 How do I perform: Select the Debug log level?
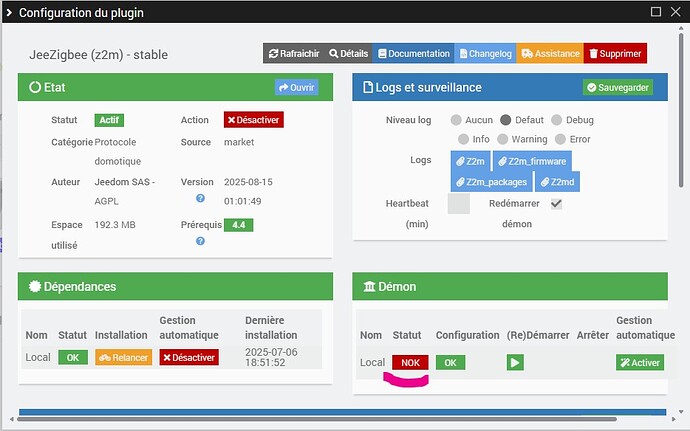(x=557, y=120)
